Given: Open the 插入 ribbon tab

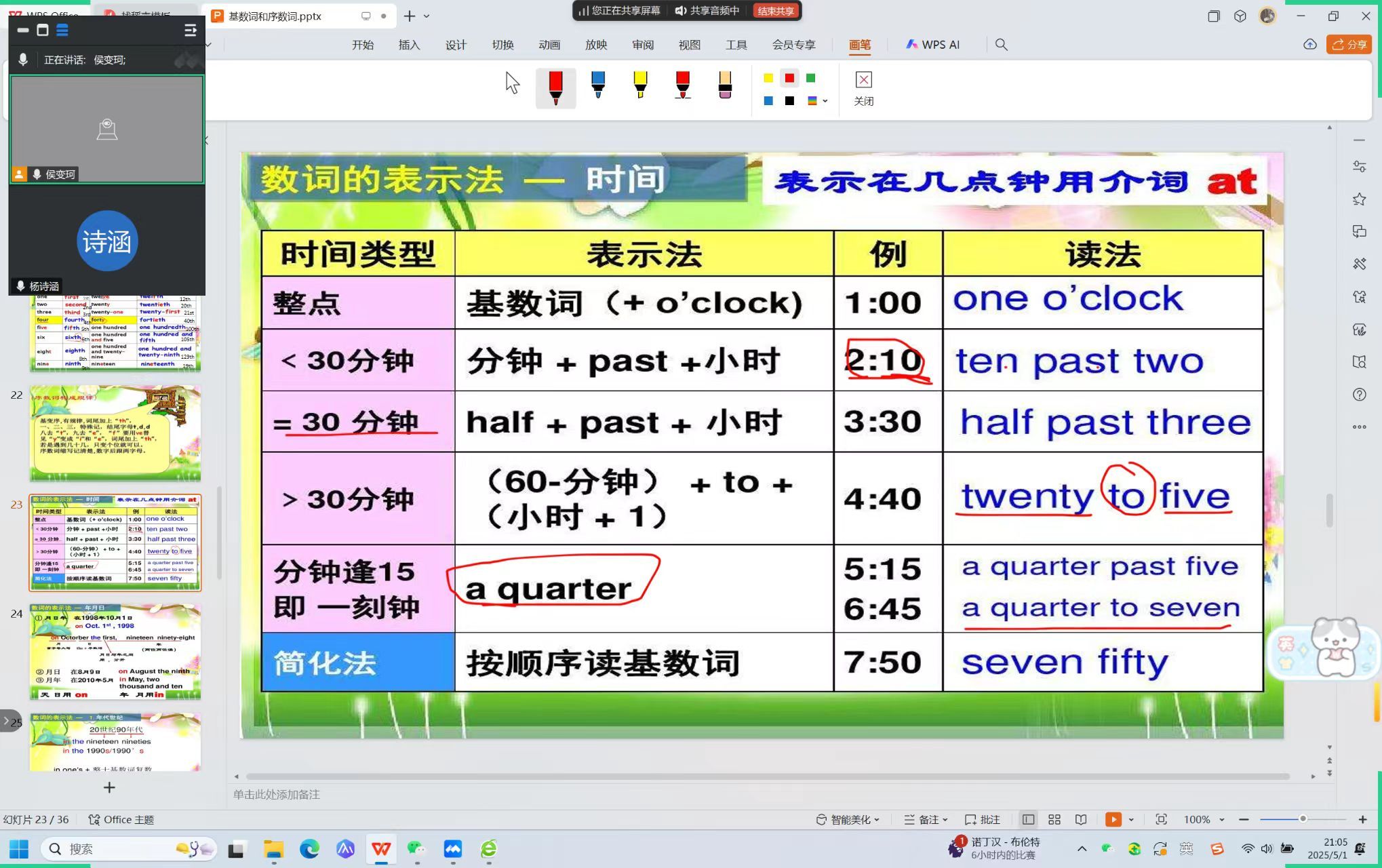Looking at the screenshot, I should coord(409,45).
